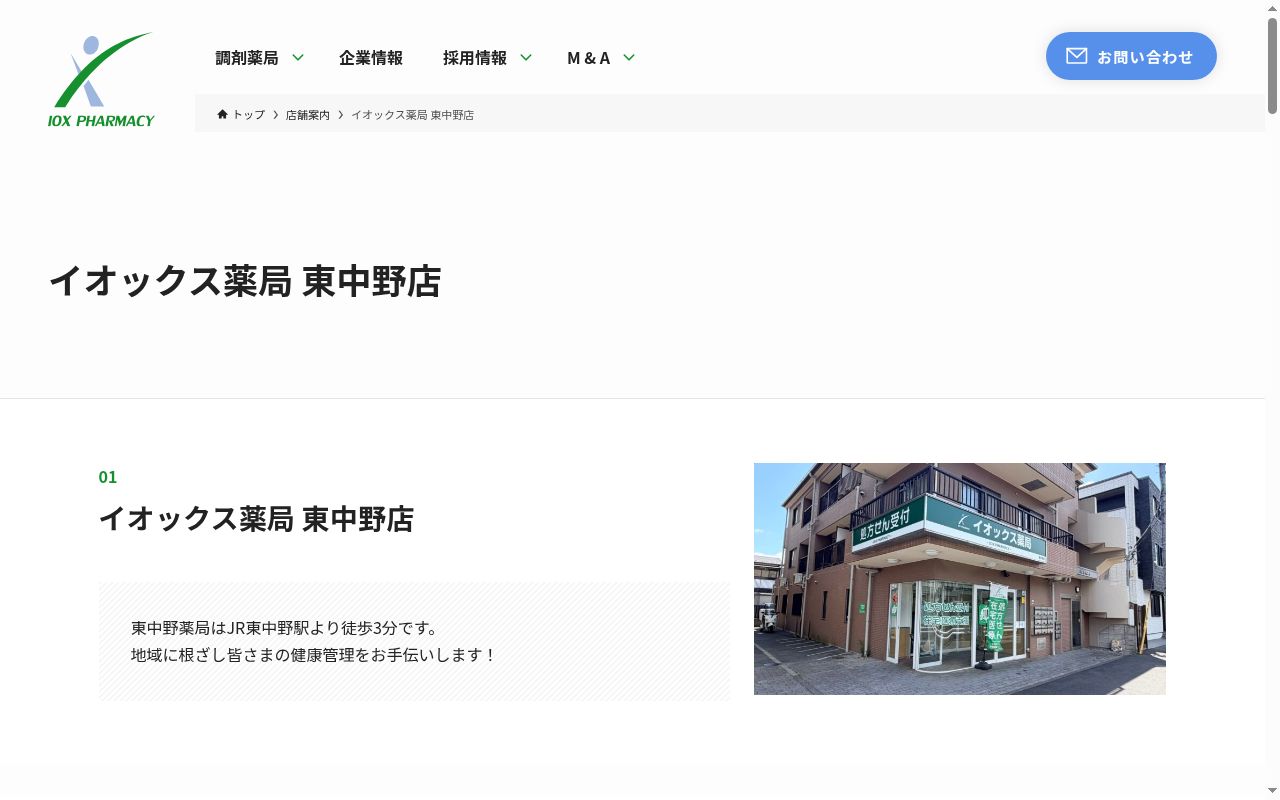Click text 地域に根ざし皆さまの健康管理をお手伝いします！

pyautogui.click(x=314, y=655)
